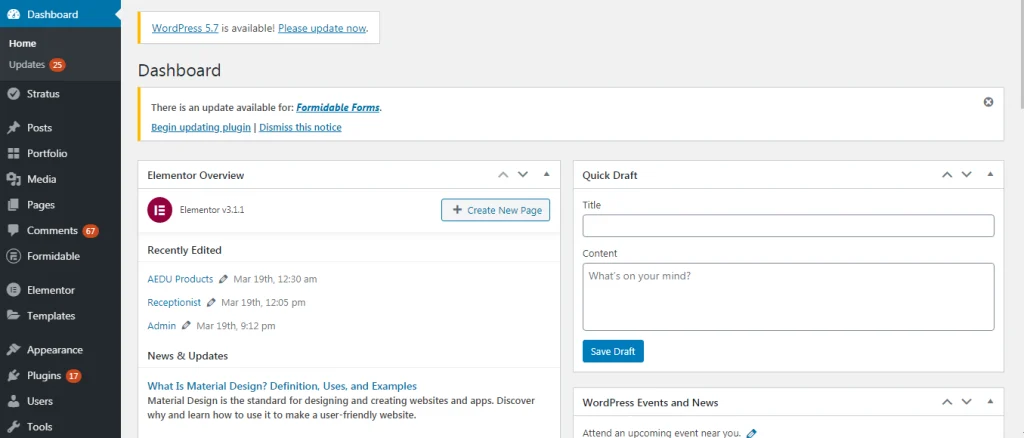This screenshot has width=1024, height=438.
Task: Click edit pencil next to Receptionist
Action: (211, 303)
